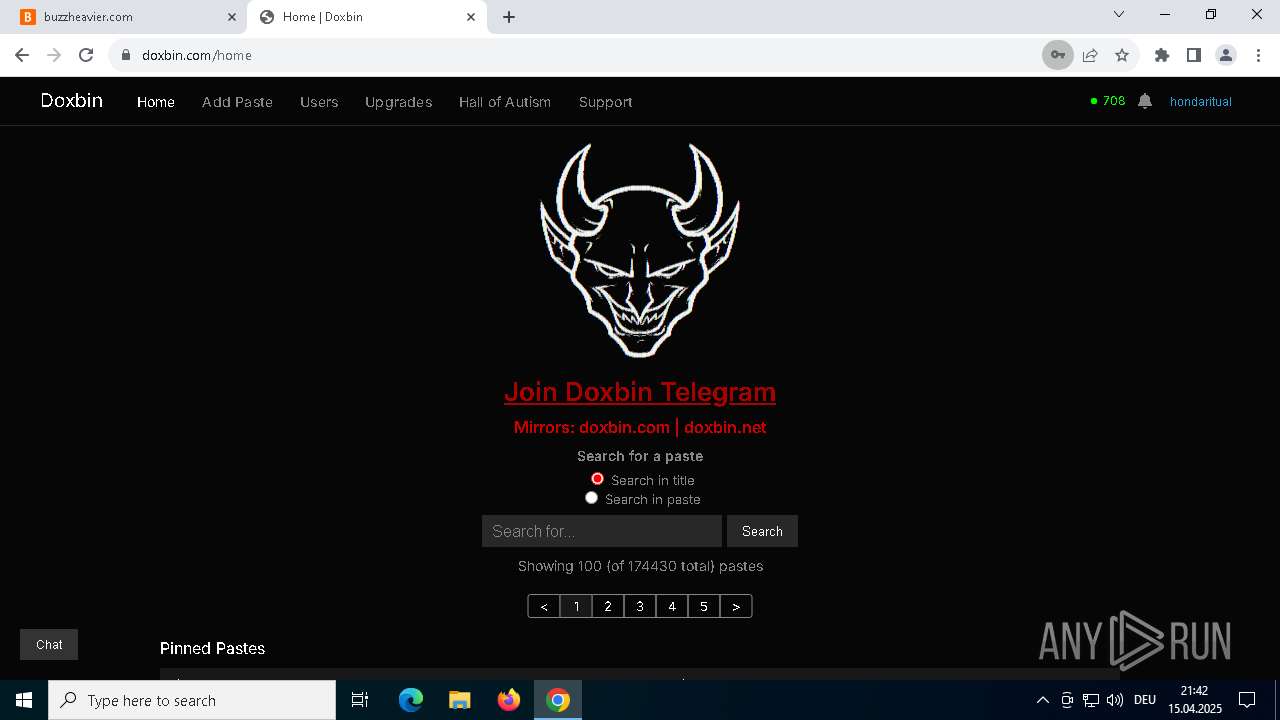The image size is (1280, 720).
Task: Click the Pinned Pastes heading
Action: pyautogui.click(x=212, y=648)
